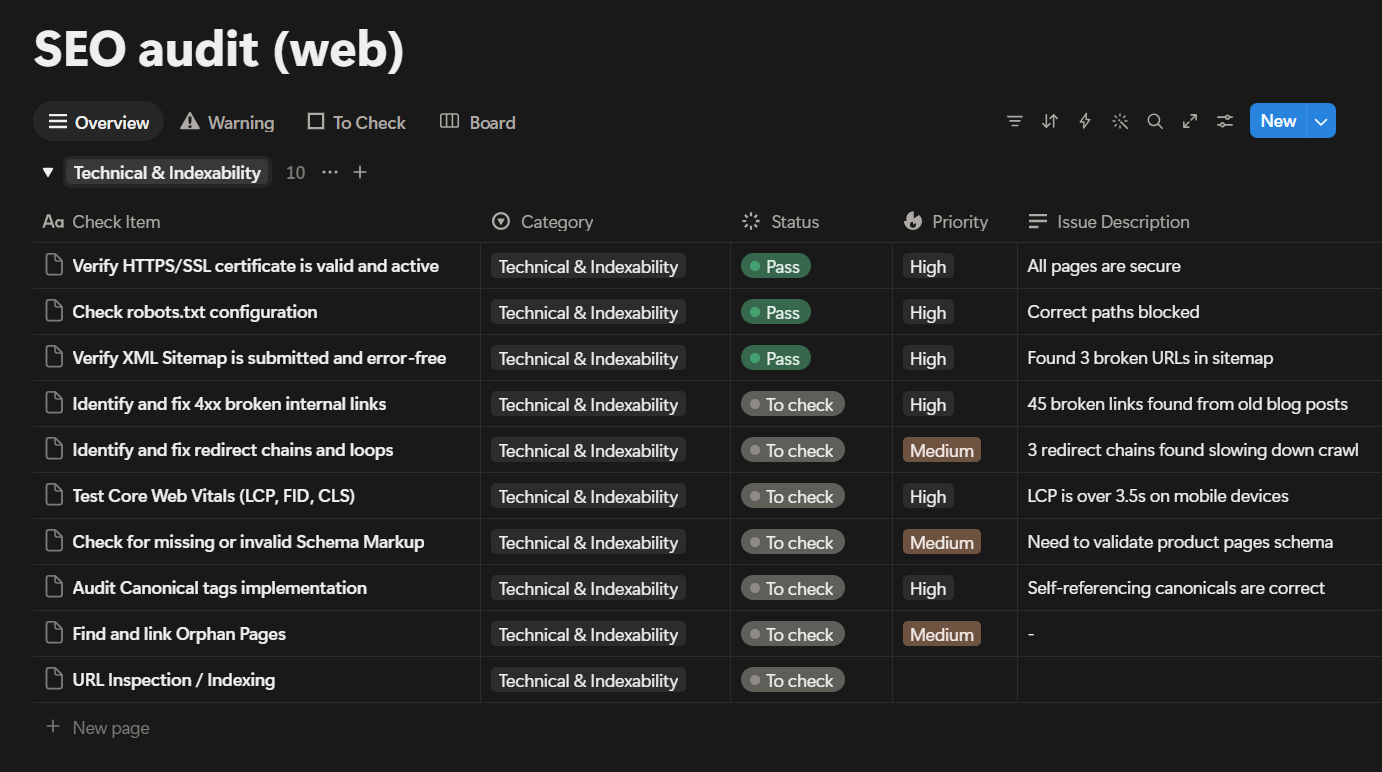Open the To Check view tab
This screenshot has width=1382, height=772.
pyautogui.click(x=357, y=122)
